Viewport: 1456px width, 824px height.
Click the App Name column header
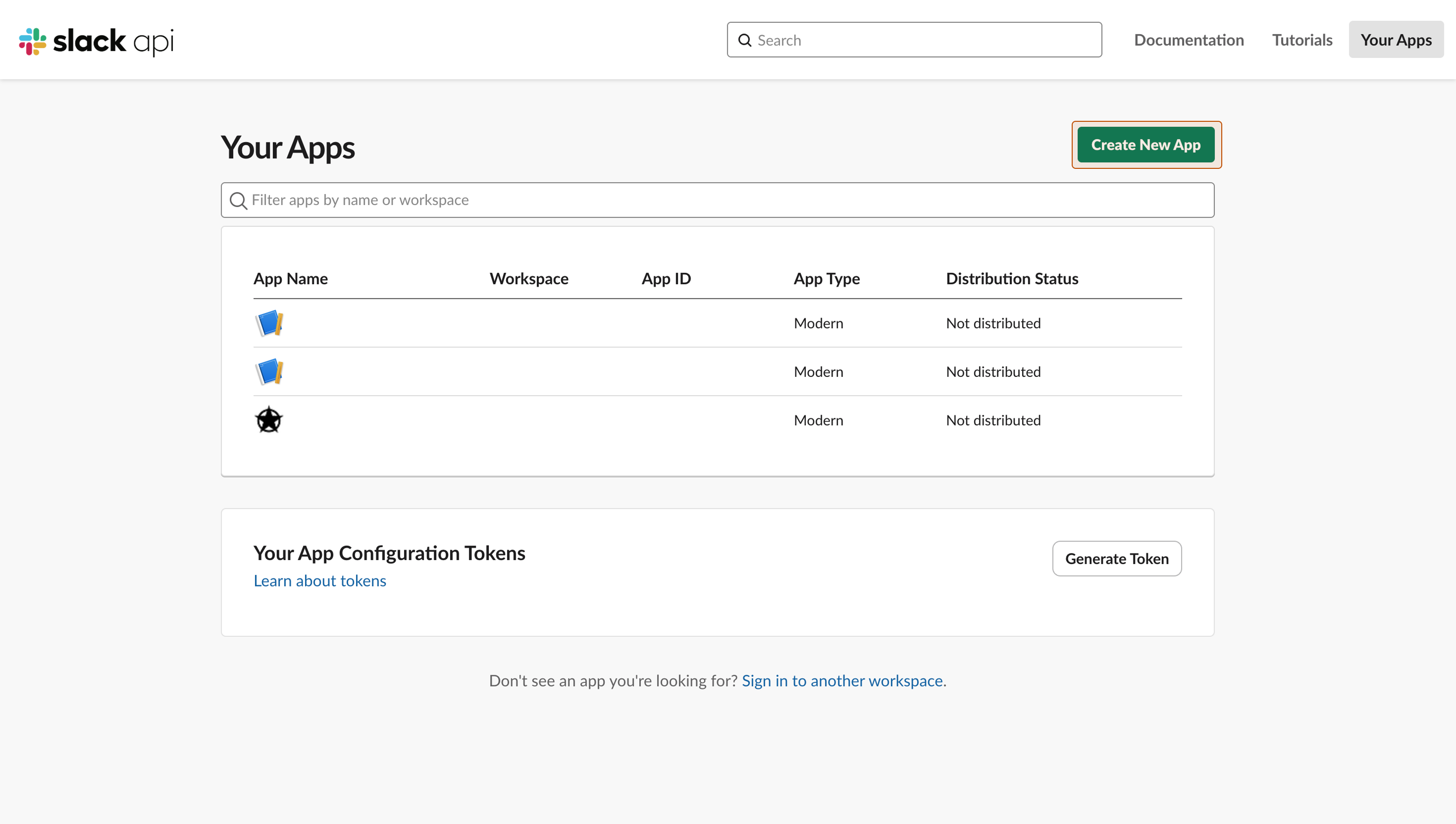[290, 278]
